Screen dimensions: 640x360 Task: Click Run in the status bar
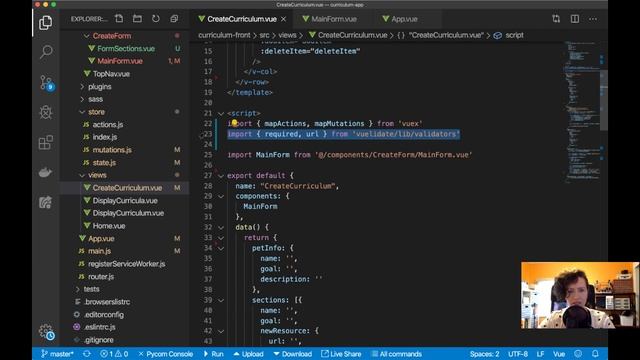click(213, 354)
